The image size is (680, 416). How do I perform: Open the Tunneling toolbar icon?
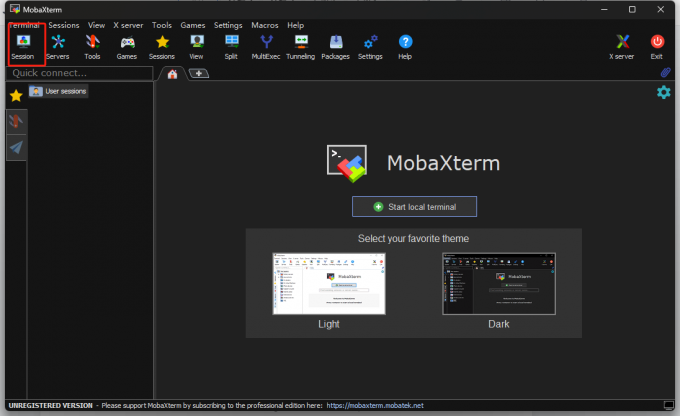pos(301,46)
